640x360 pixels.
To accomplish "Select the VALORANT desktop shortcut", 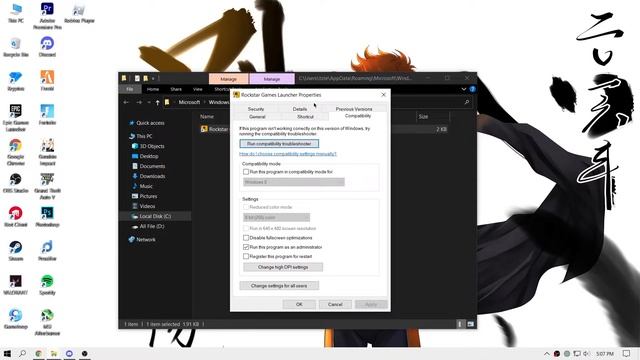I will pyautogui.click(x=16, y=284).
